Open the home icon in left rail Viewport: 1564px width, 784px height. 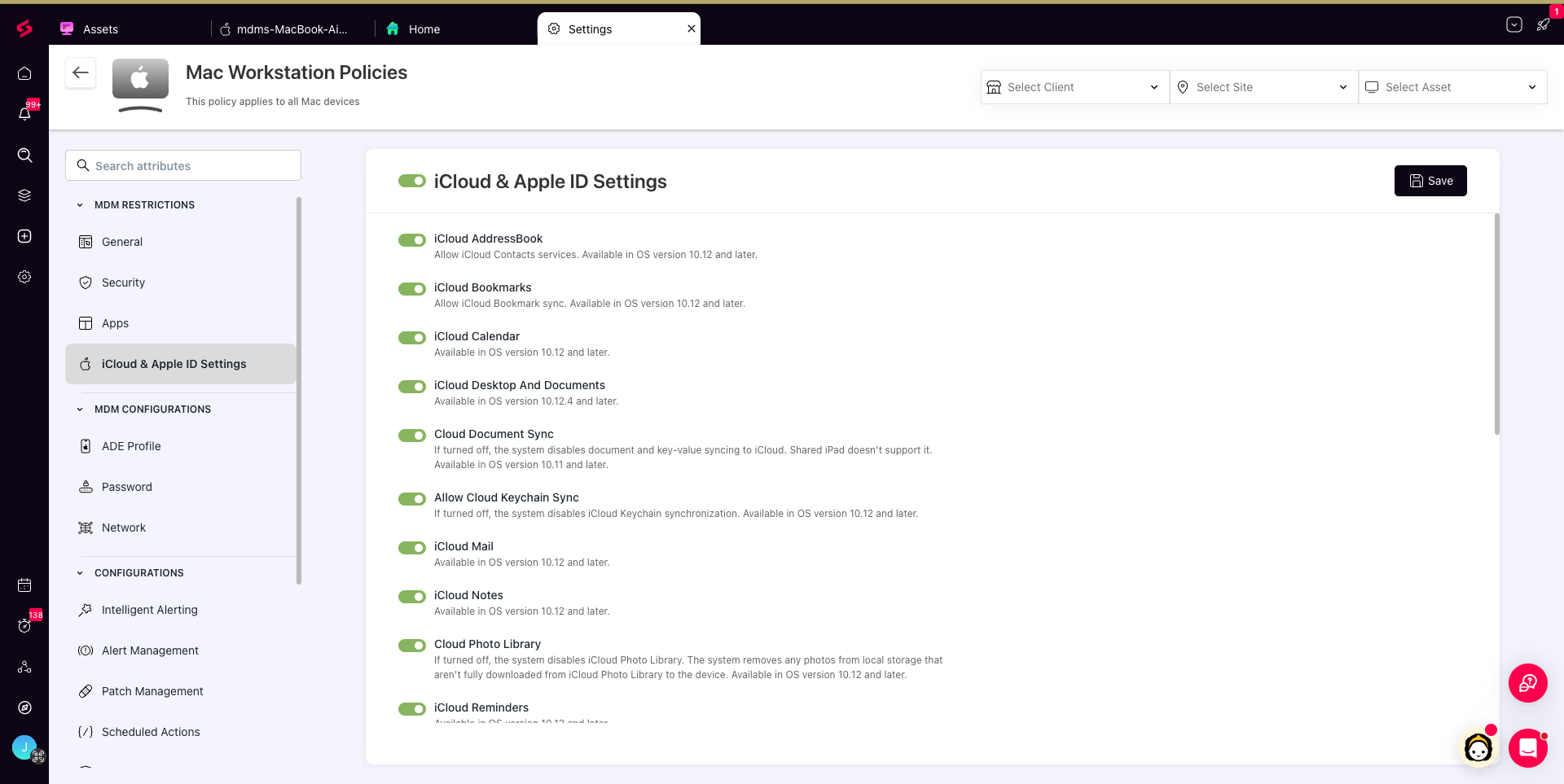click(x=24, y=73)
